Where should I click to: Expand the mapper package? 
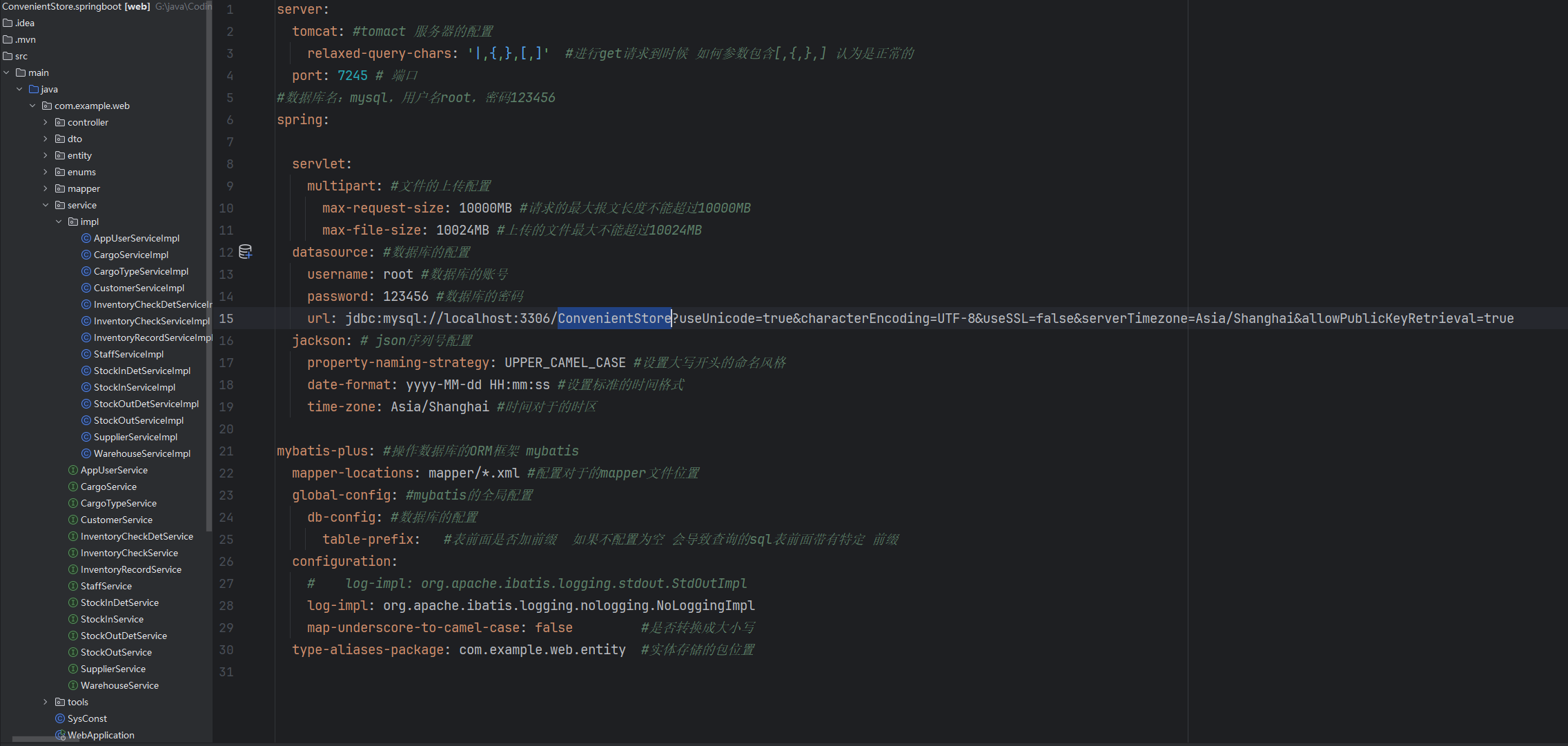(46, 188)
